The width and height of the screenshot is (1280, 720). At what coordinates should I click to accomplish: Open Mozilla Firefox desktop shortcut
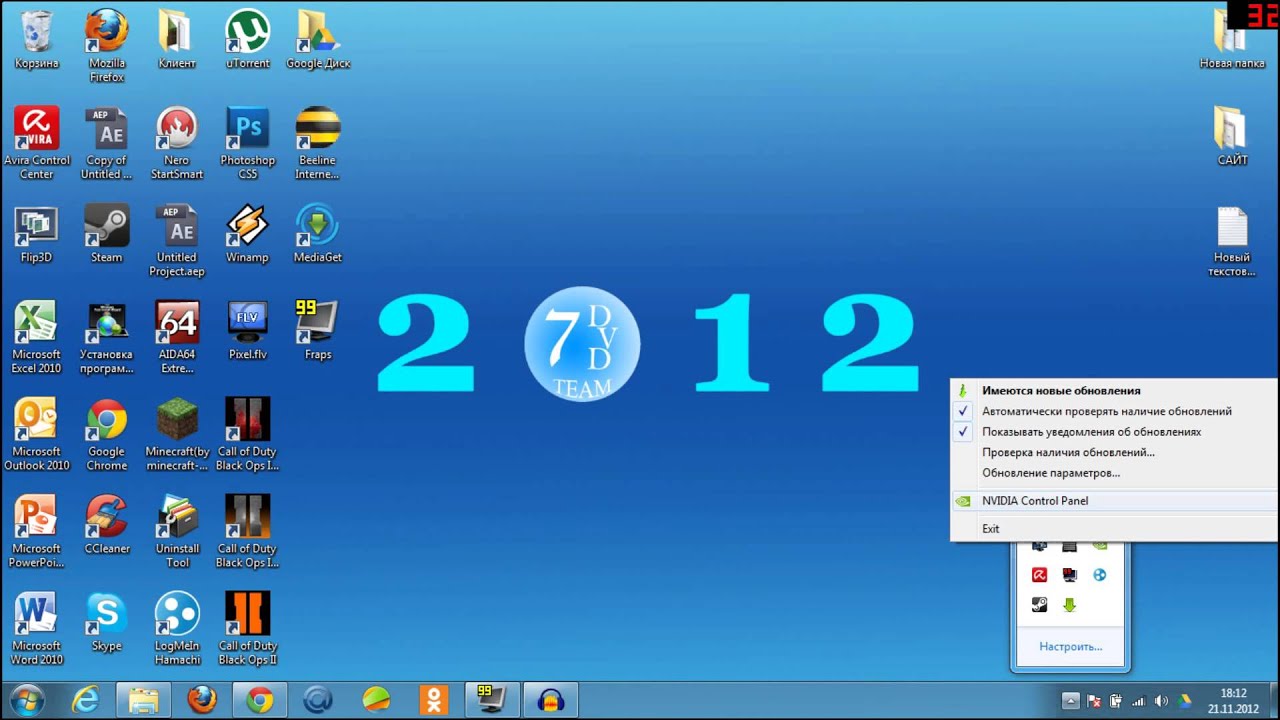(107, 46)
